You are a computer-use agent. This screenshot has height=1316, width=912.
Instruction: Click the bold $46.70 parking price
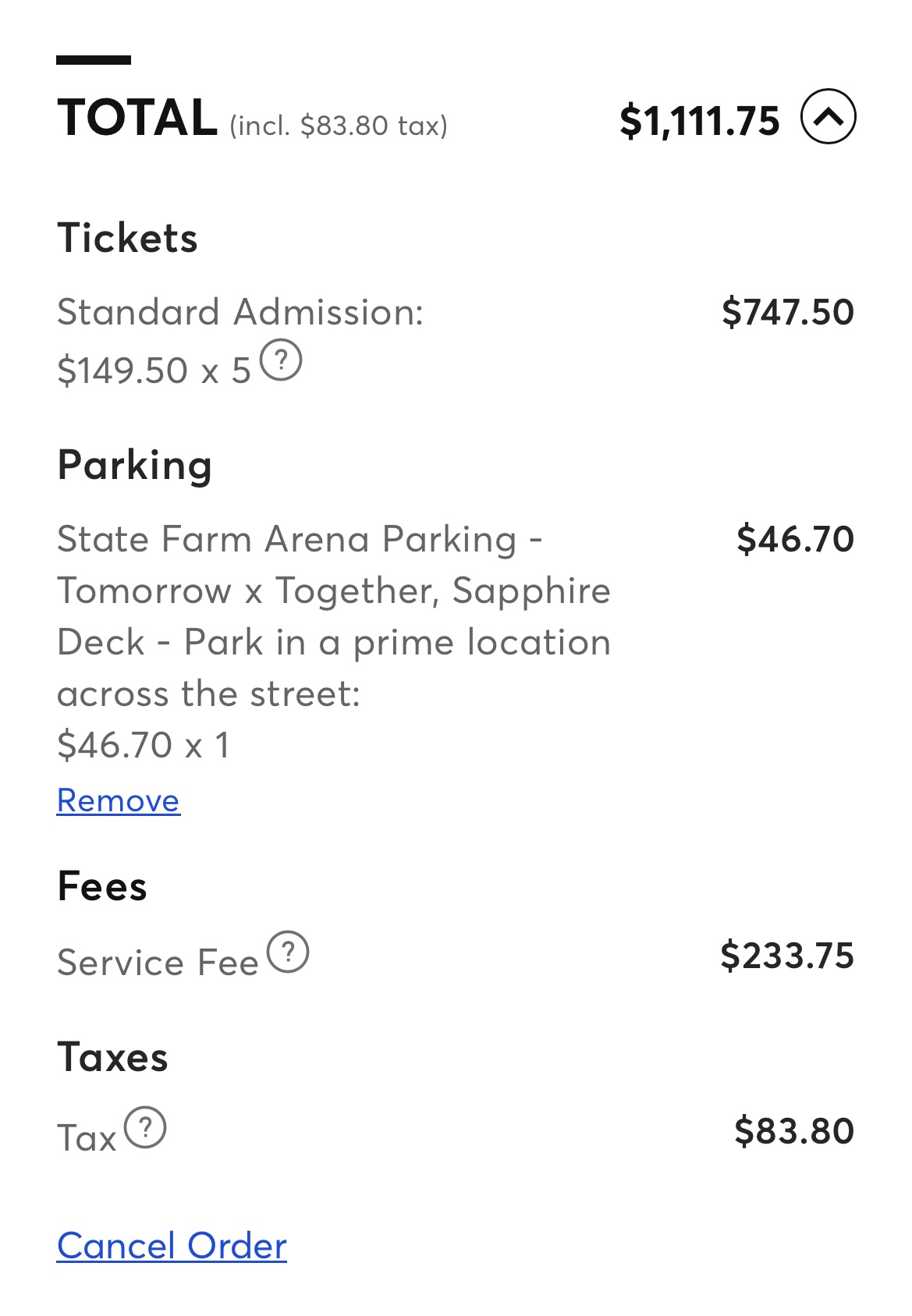(795, 539)
